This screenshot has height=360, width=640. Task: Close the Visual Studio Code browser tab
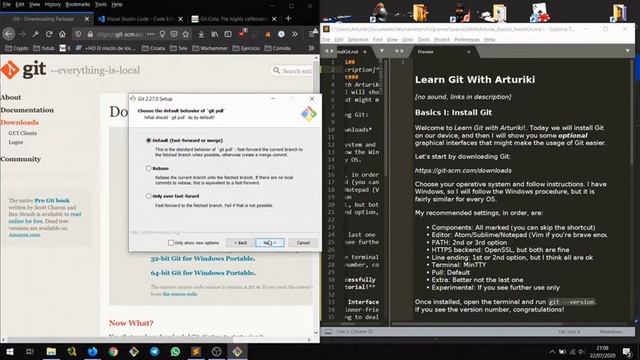click(180, 19)
